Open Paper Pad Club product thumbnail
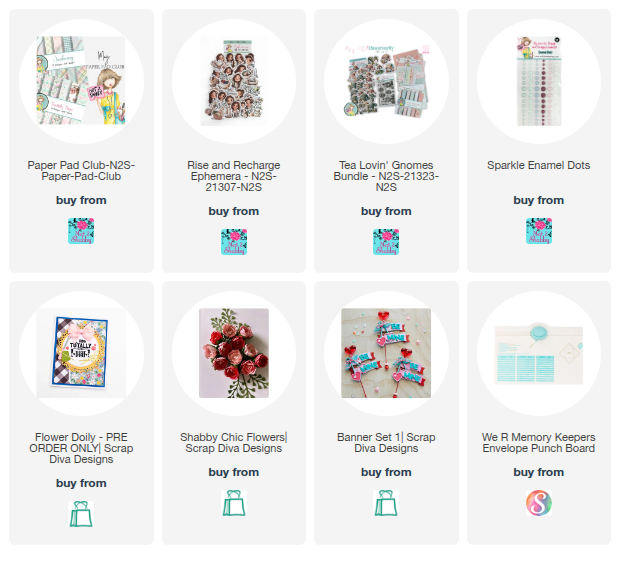 click(81, 81)
